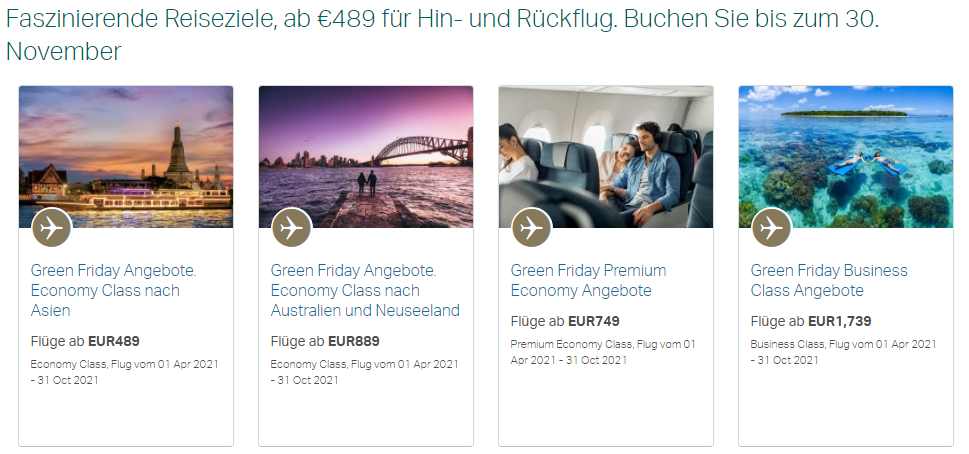Select the Sydney Harbour Bridge image
This screenshot has width=969, height=454.
(366, 157)
